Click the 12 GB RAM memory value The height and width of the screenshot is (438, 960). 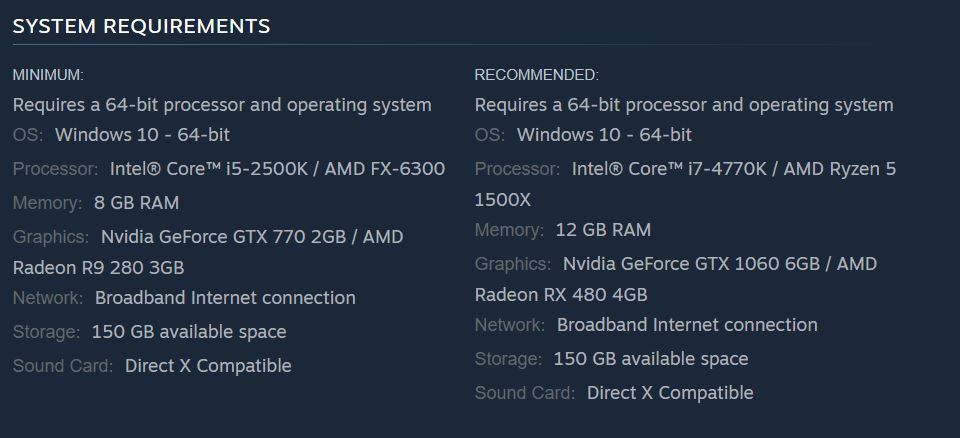(603, 230)
